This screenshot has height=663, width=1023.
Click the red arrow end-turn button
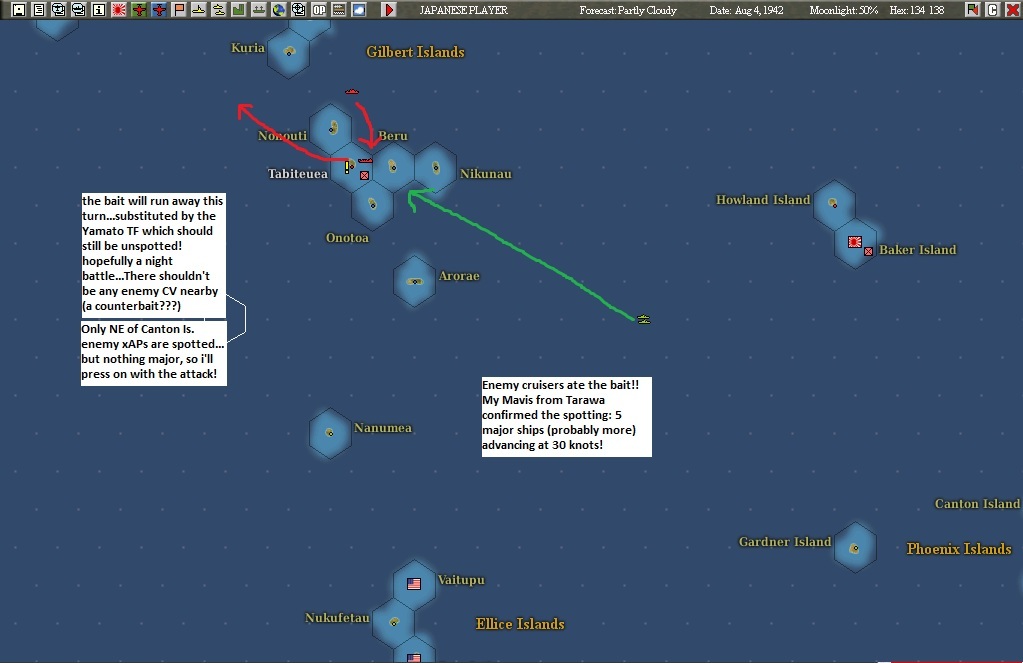[x=389, y=10]
